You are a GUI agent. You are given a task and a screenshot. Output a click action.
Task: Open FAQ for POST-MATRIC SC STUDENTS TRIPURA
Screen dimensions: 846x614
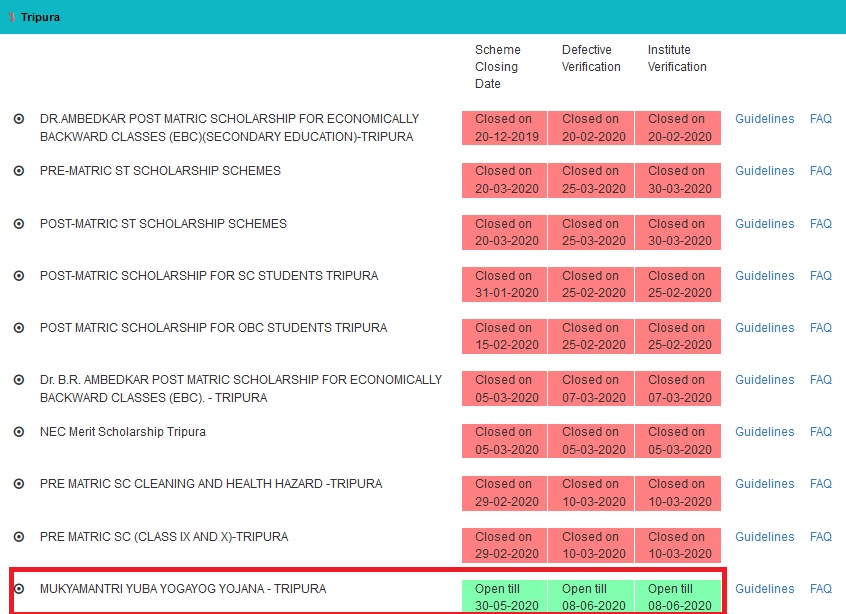coord(821,276)
